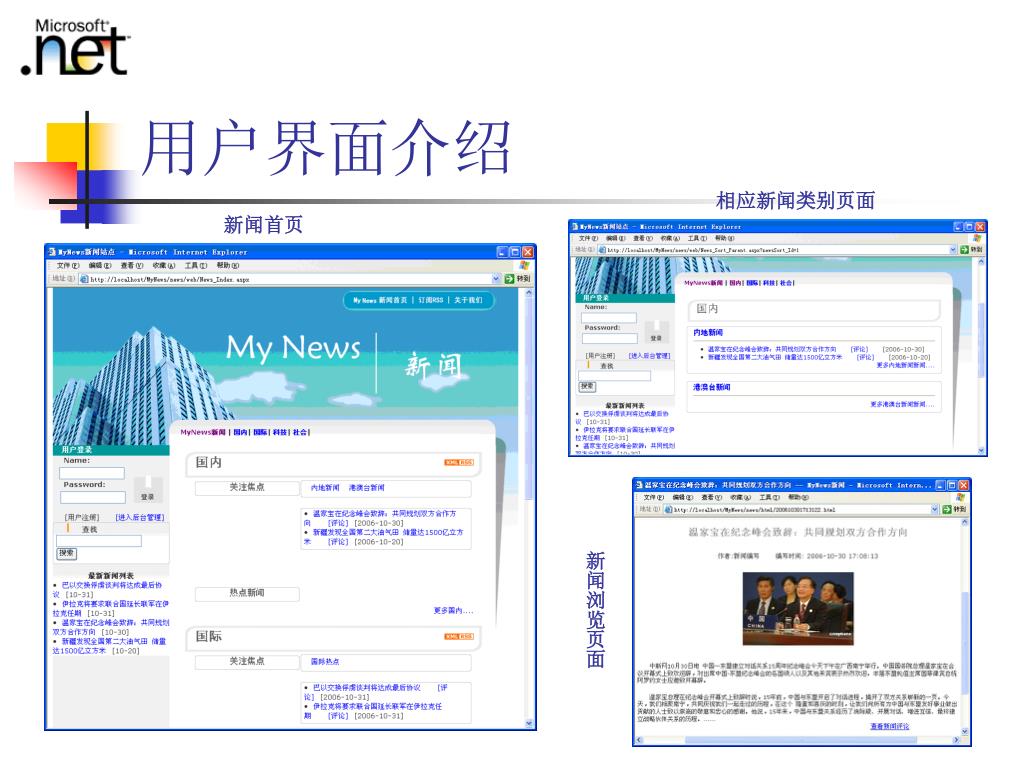The height and width of the screenshot is (768, 1024).
Task: Click the XML RSS badge beside 国内
Action: pyautogui.click(x=459, y=462)
